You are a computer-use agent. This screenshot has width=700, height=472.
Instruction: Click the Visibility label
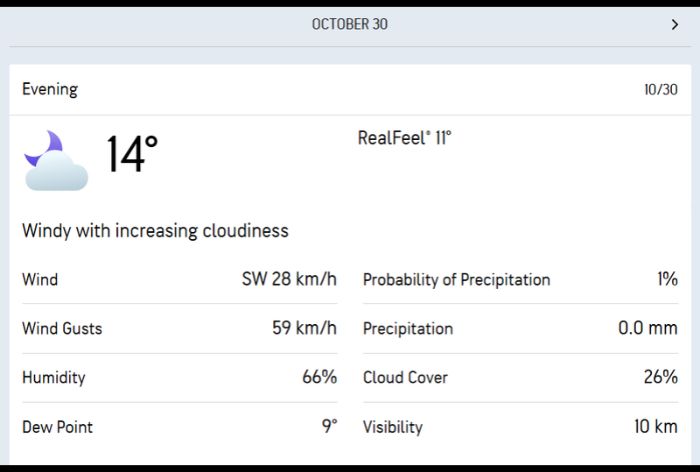393,427
